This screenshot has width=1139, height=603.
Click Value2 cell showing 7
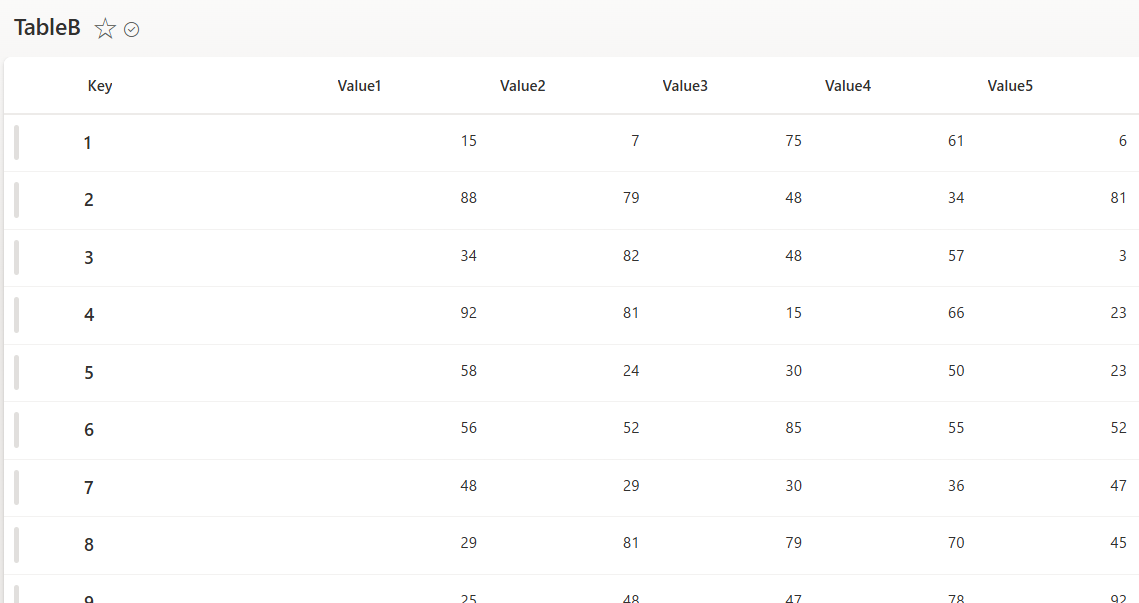click(635, 141)
